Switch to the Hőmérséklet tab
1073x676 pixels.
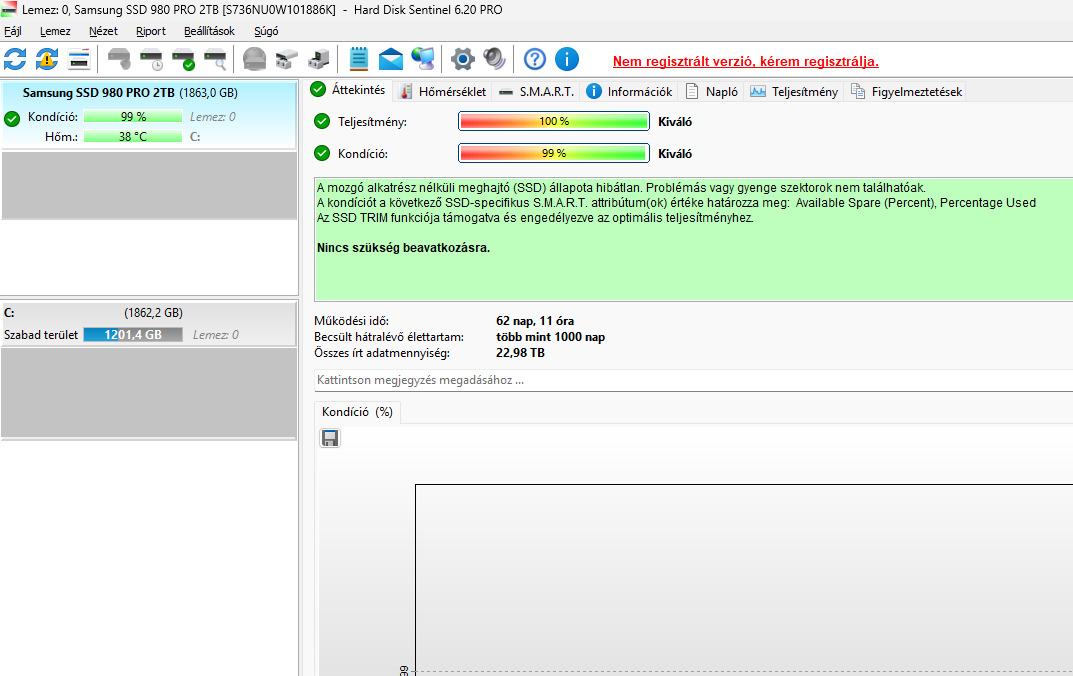click(x=443, y=91)
